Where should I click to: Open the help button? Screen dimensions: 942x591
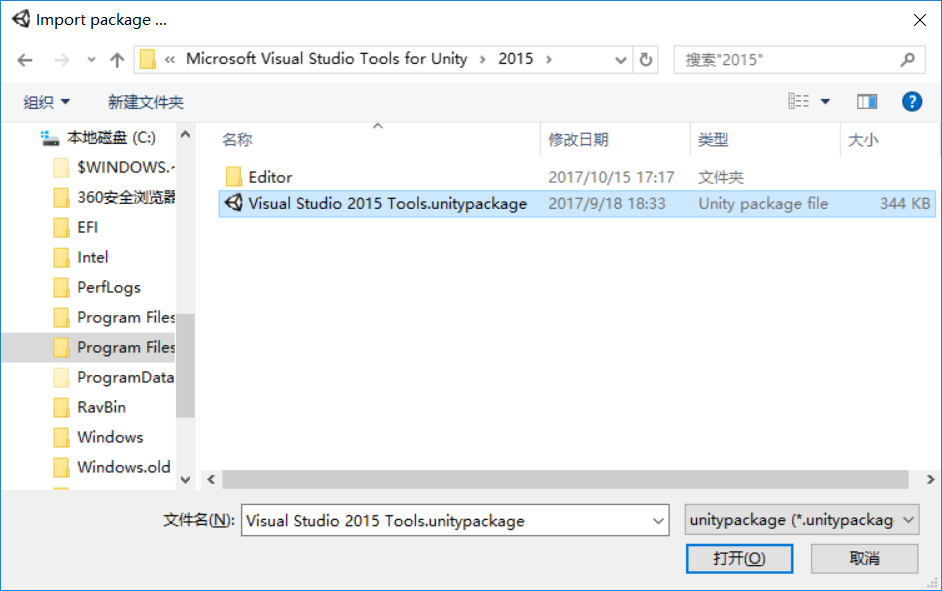(911, 102)
